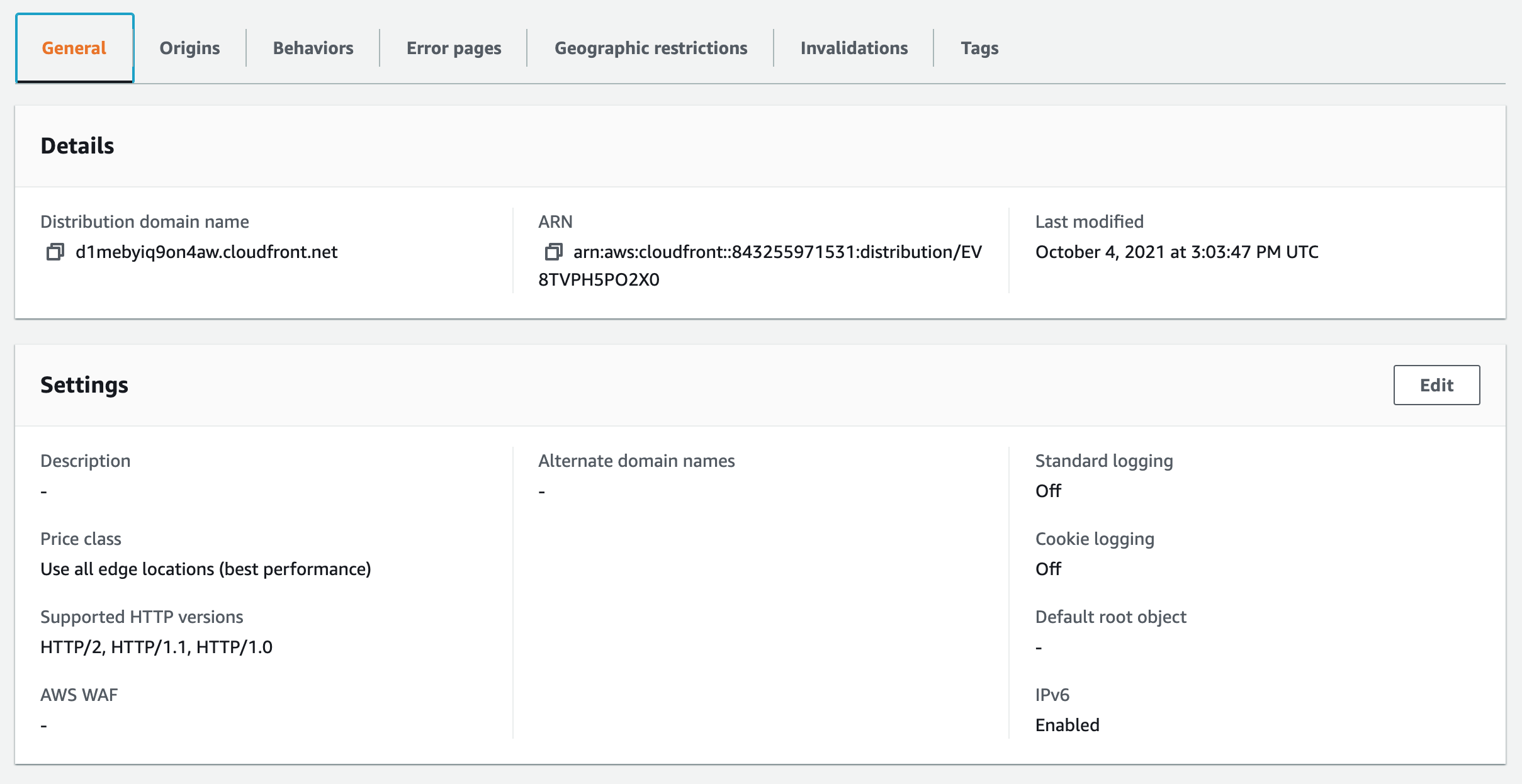The image size is (1522, 784).
Task: Copy the ARN using copy icon
Action: click(x=553, y=252)
